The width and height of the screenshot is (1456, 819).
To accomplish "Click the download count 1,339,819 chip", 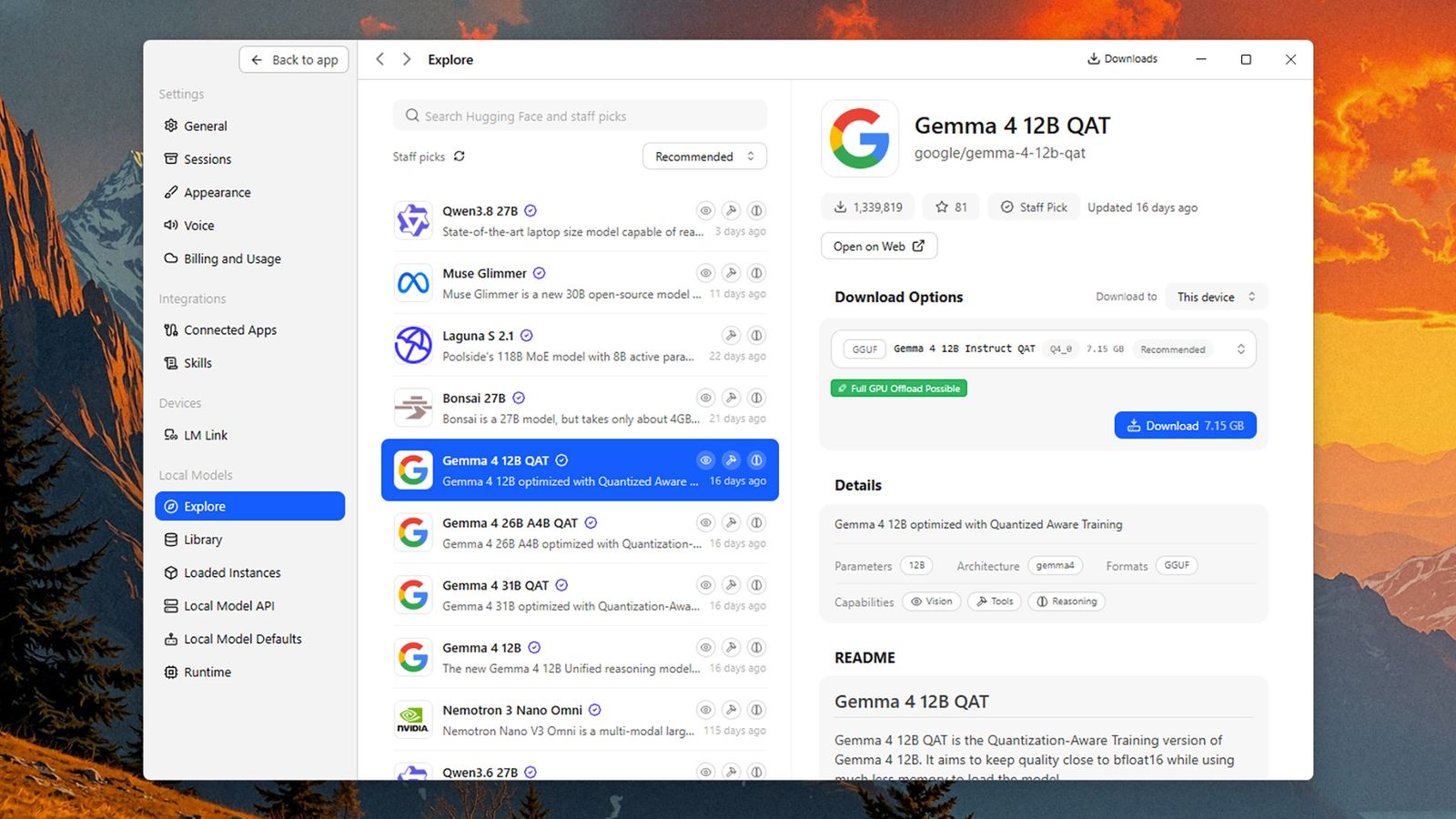I will point(868,207).
